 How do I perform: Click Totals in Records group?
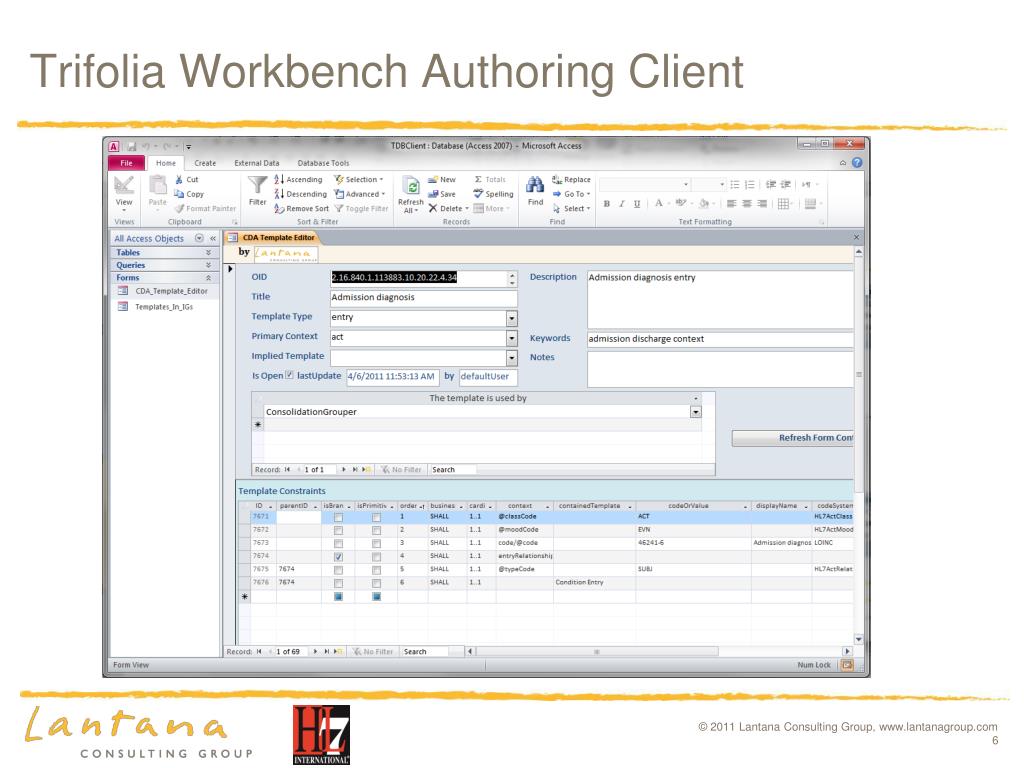[x=490, y=180]
